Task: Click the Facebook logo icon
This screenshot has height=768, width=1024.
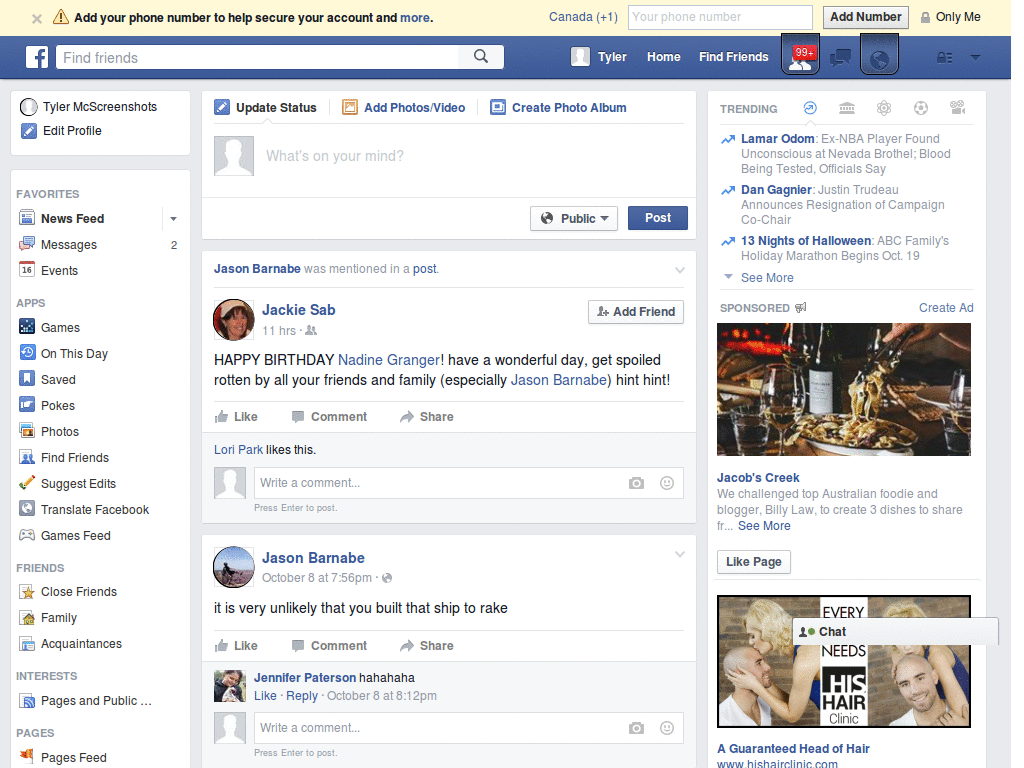Action: coord(37,57)
